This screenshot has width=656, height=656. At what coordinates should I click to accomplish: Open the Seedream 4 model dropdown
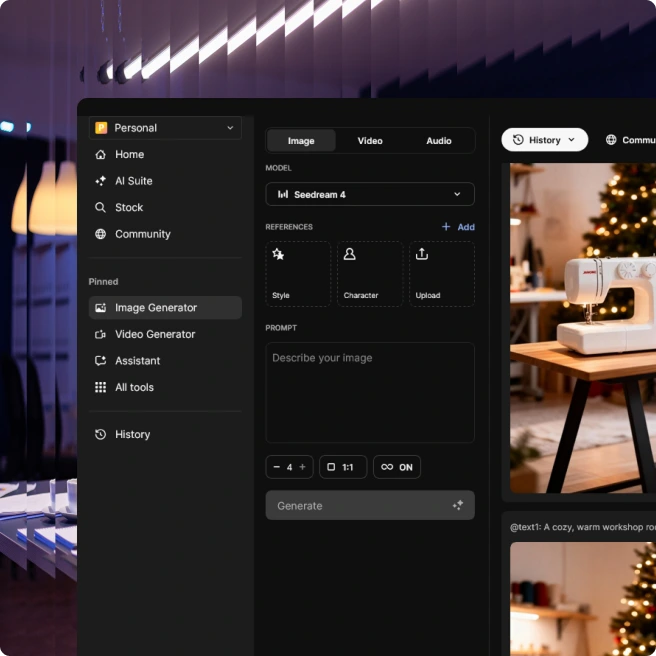tap(370, 194)
